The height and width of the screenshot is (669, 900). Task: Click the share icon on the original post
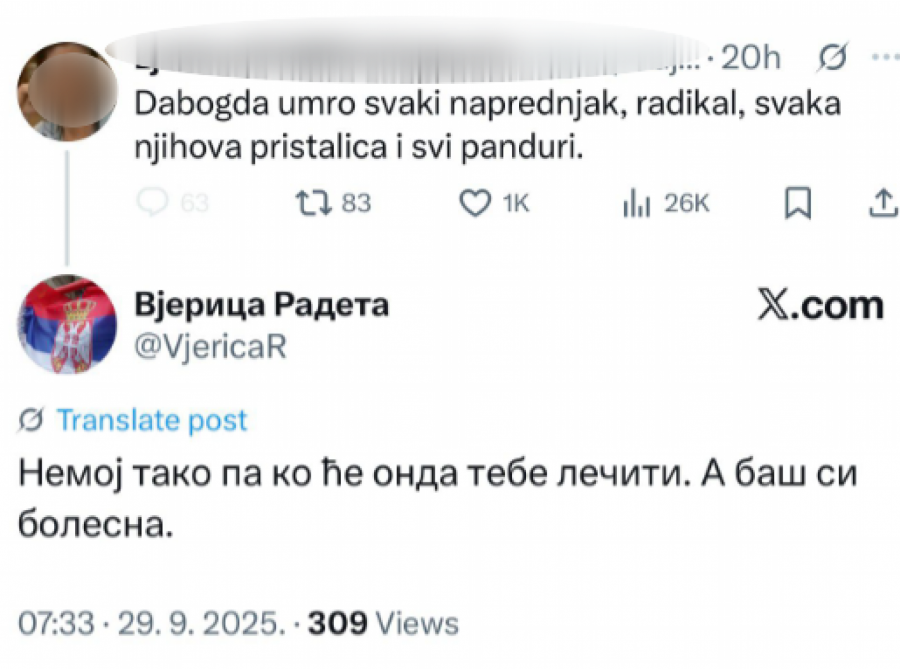[880, 203]
